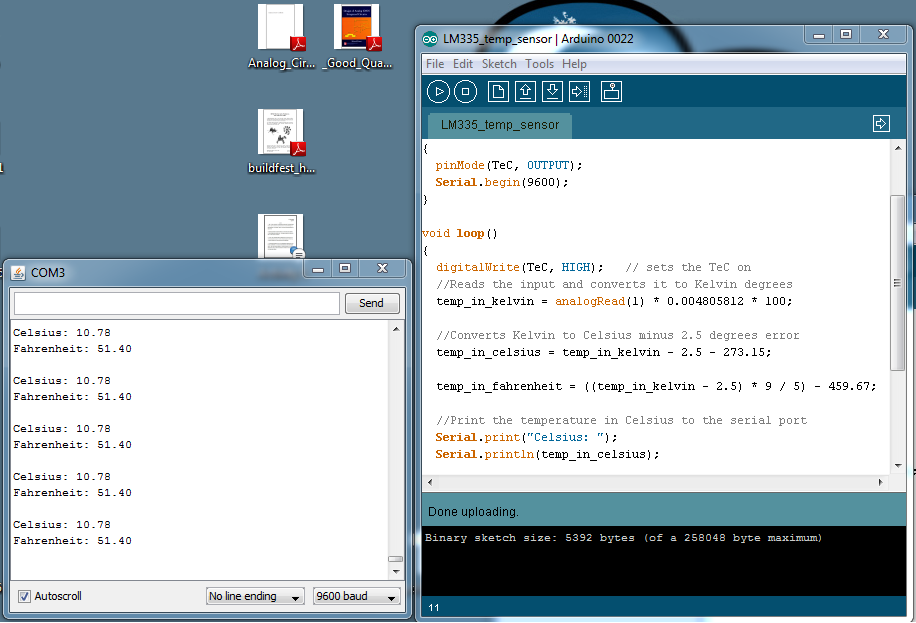
Task: Select the LM335_temp_sensor tab
Action: point(500,125)
